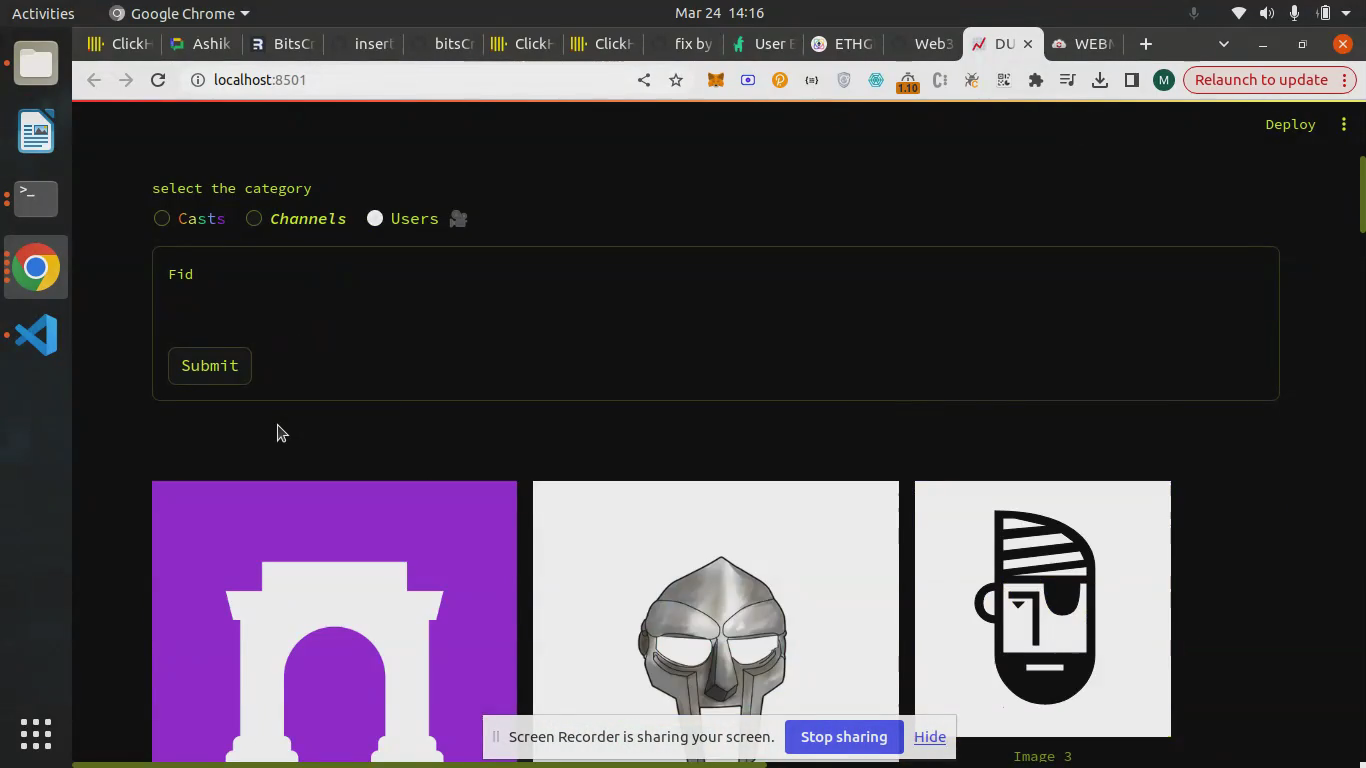Switch to fix by tab
Viewport: 1366px width, 768px height.
click(684, 44)
